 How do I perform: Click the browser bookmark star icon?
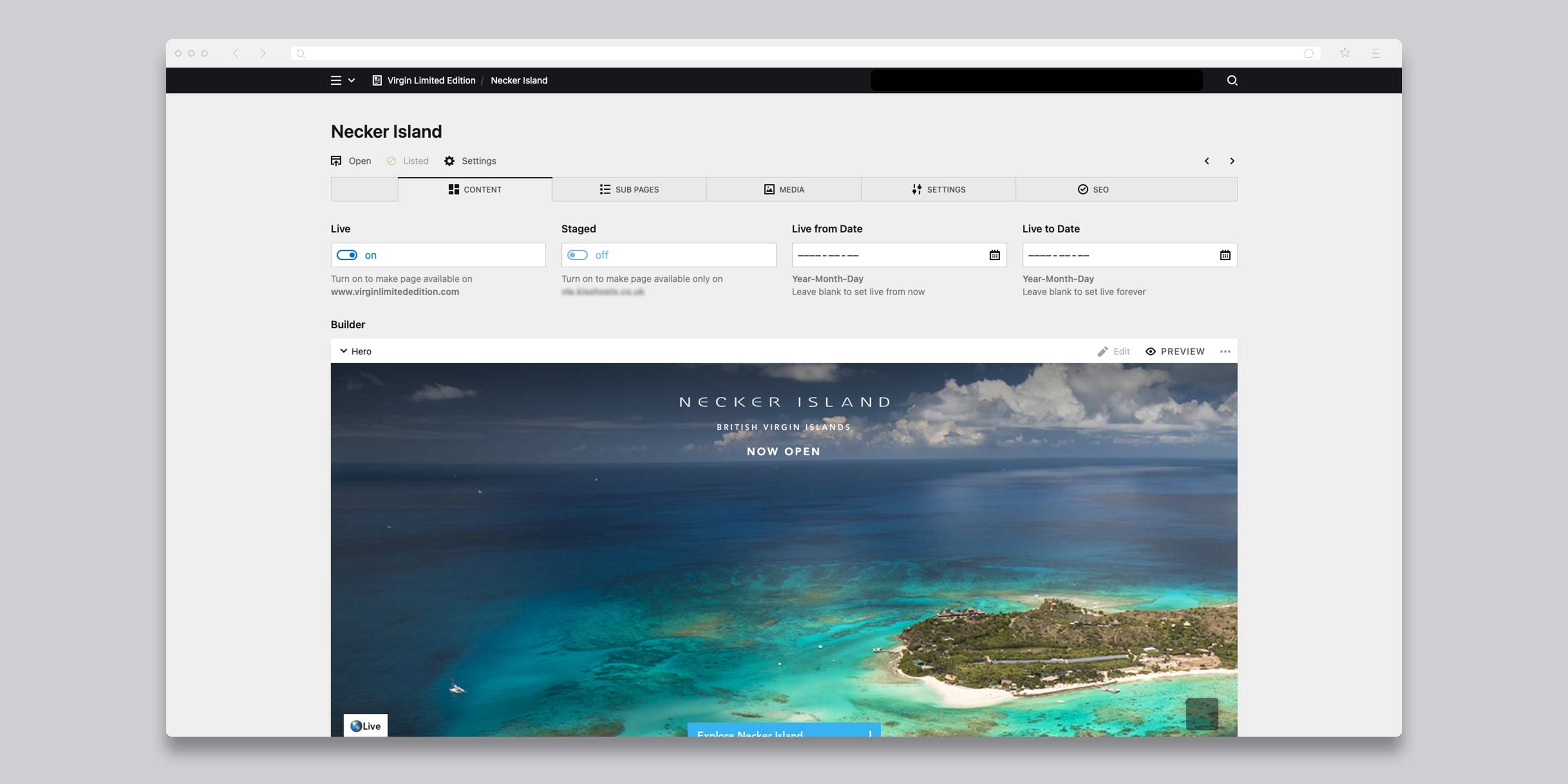tap(1345, 53)
